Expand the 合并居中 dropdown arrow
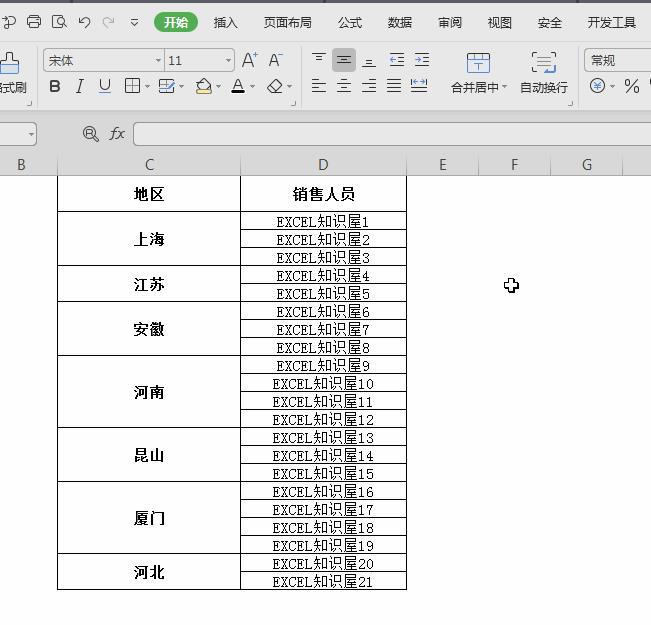Viewport: 651px width, 625px height. [505, 87]
